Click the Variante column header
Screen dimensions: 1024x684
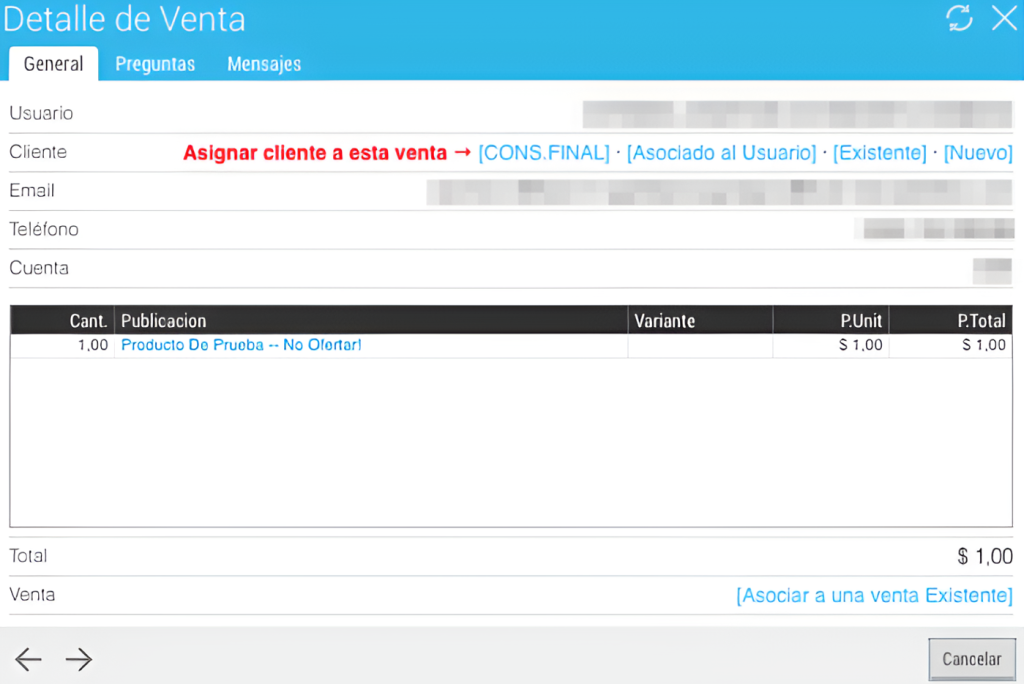(700, 320)
